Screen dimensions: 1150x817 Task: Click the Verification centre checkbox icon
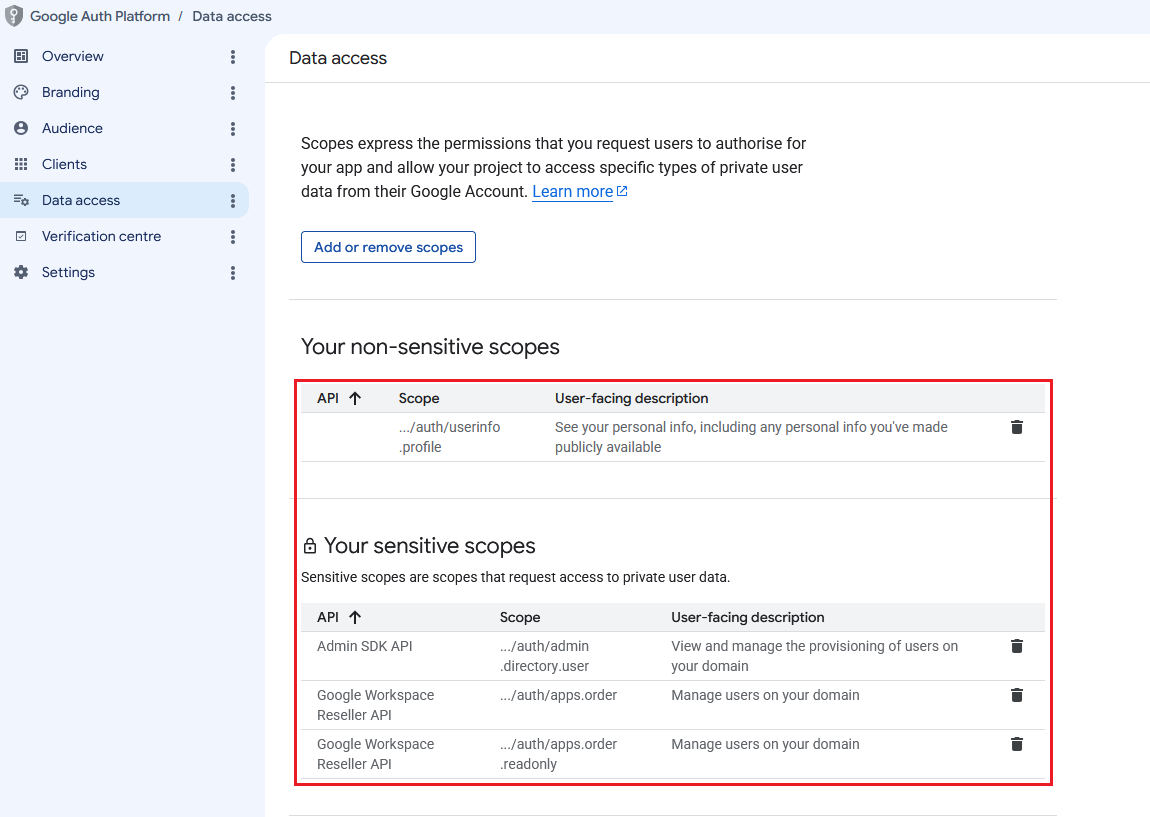21,236
